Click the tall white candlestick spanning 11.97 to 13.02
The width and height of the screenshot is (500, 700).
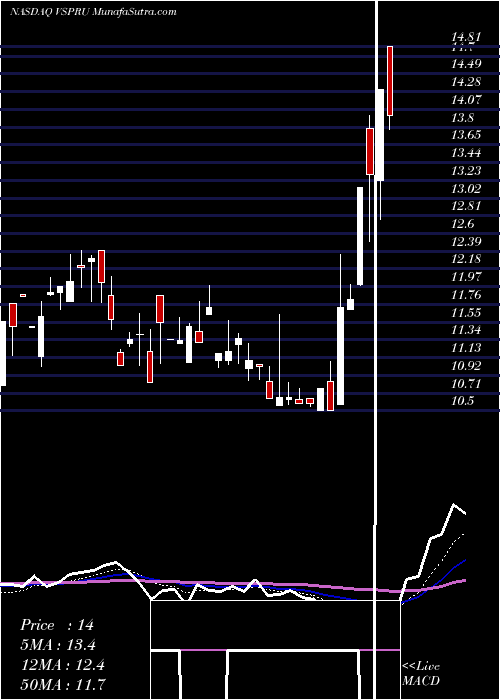click(x=360, y=236)
